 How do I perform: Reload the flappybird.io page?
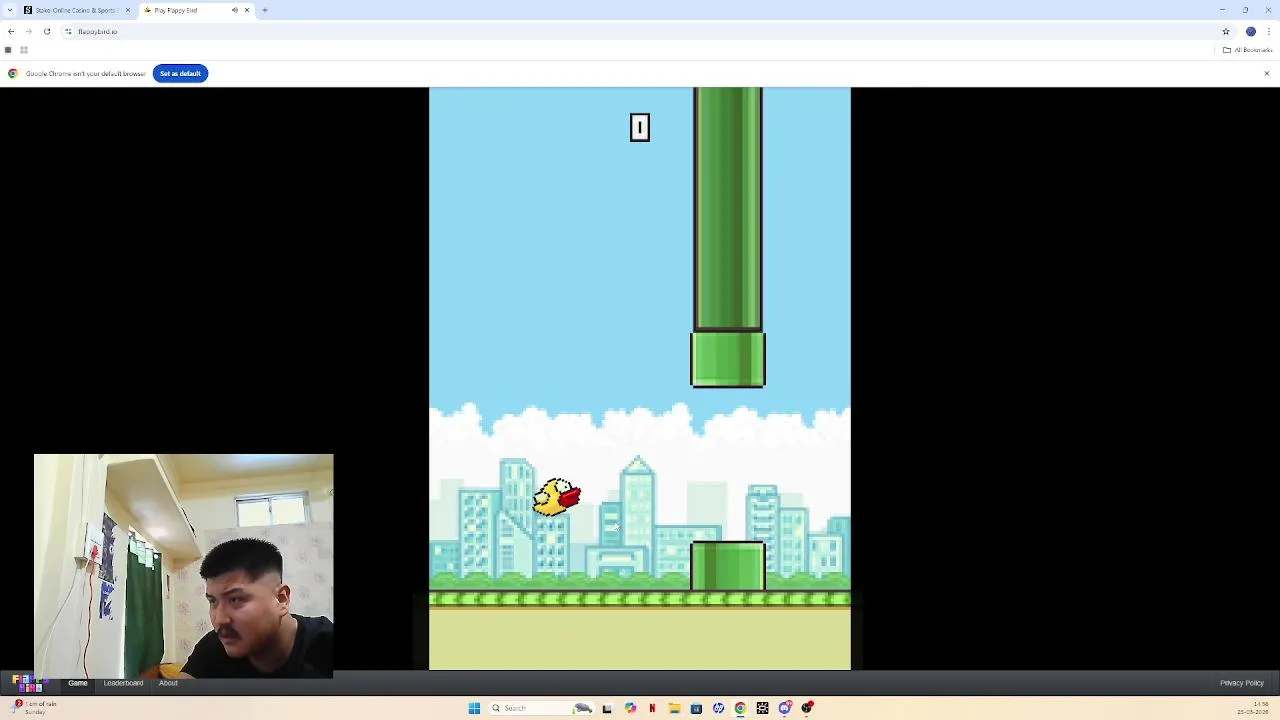[x=47, y=31]
